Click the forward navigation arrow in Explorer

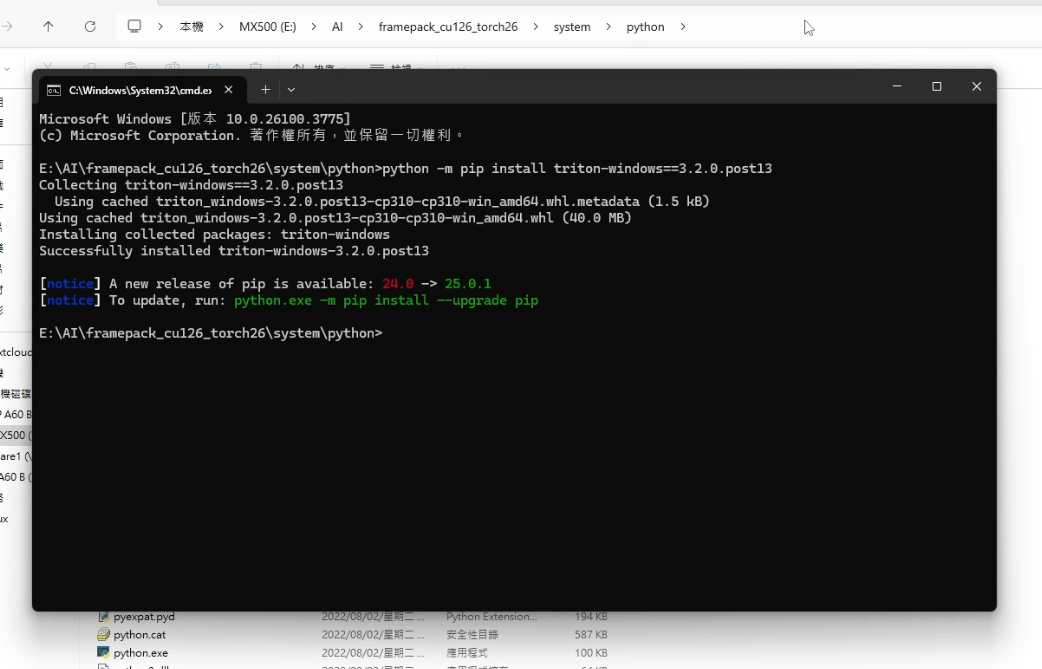click(7, 27)
